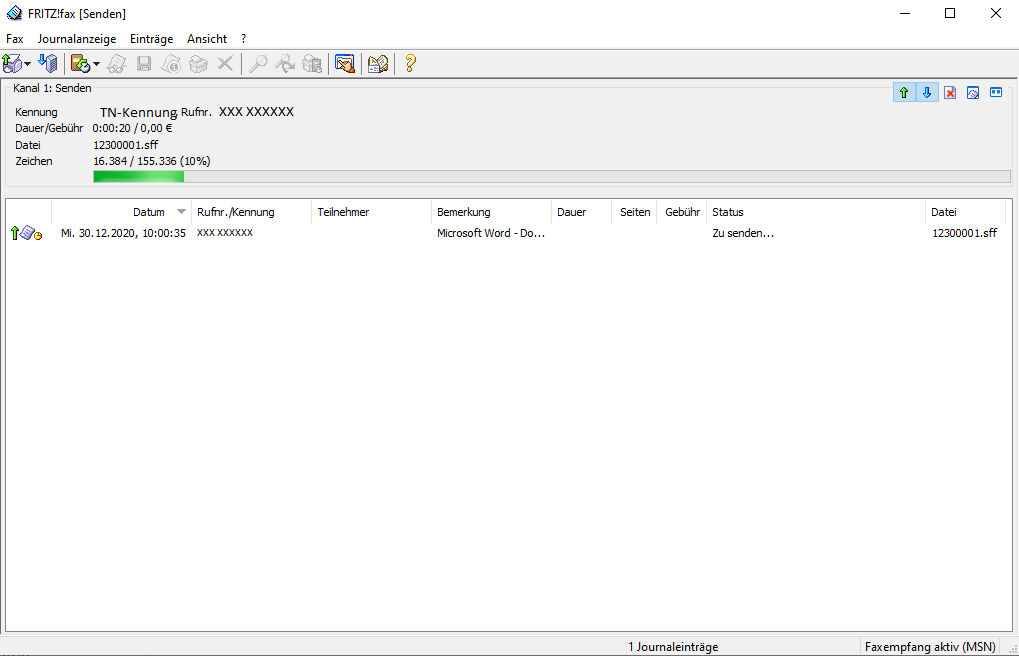Expand the journal folder icon dropdown arrow
Image resolution: width=1019 pixels, height=657 pixels.
click(x=95, y=65)
